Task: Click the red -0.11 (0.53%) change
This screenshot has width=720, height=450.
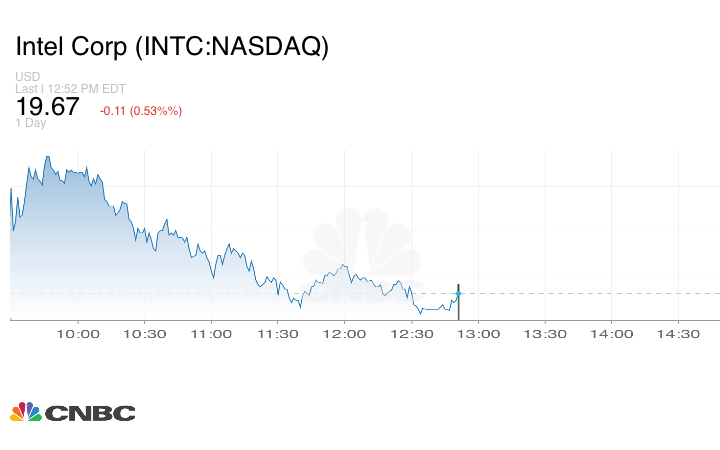Action: (141, 110)
